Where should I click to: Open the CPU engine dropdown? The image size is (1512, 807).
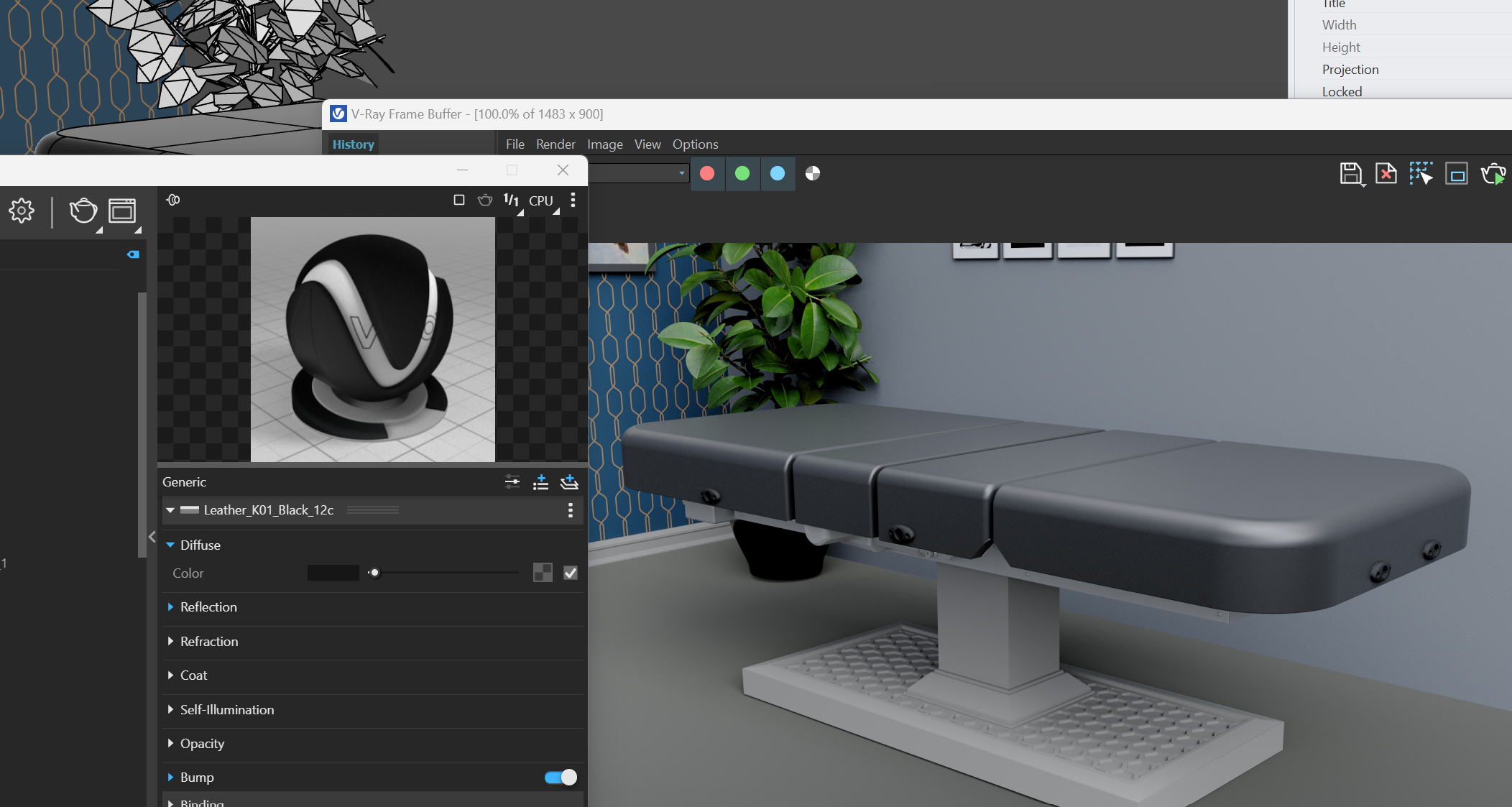pos(544,201)
